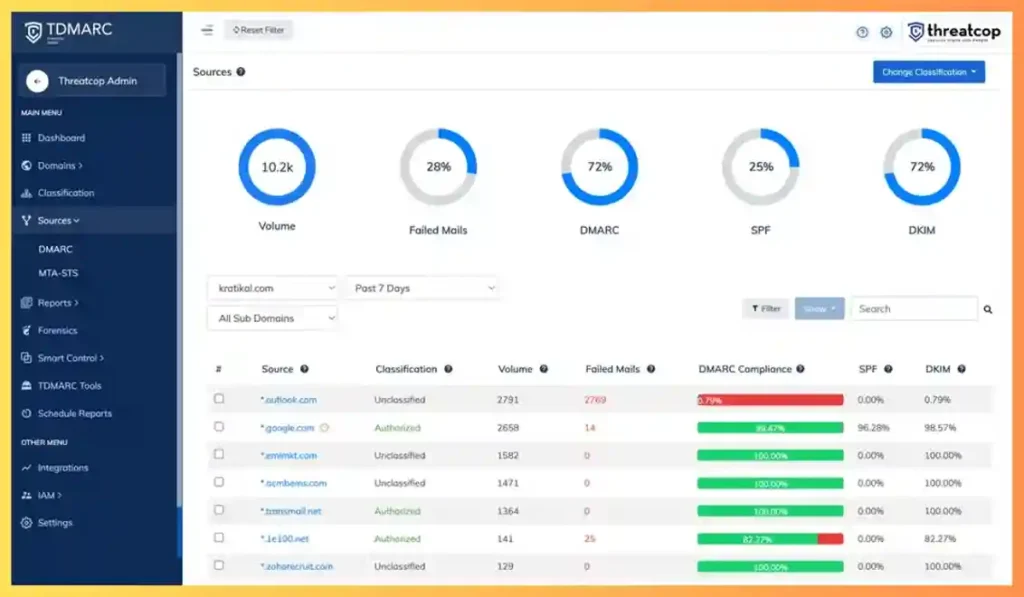This screenshot has height=597, width=1024.
Task: Click the TDMARC shield logo
Action: tap(33, 32)
